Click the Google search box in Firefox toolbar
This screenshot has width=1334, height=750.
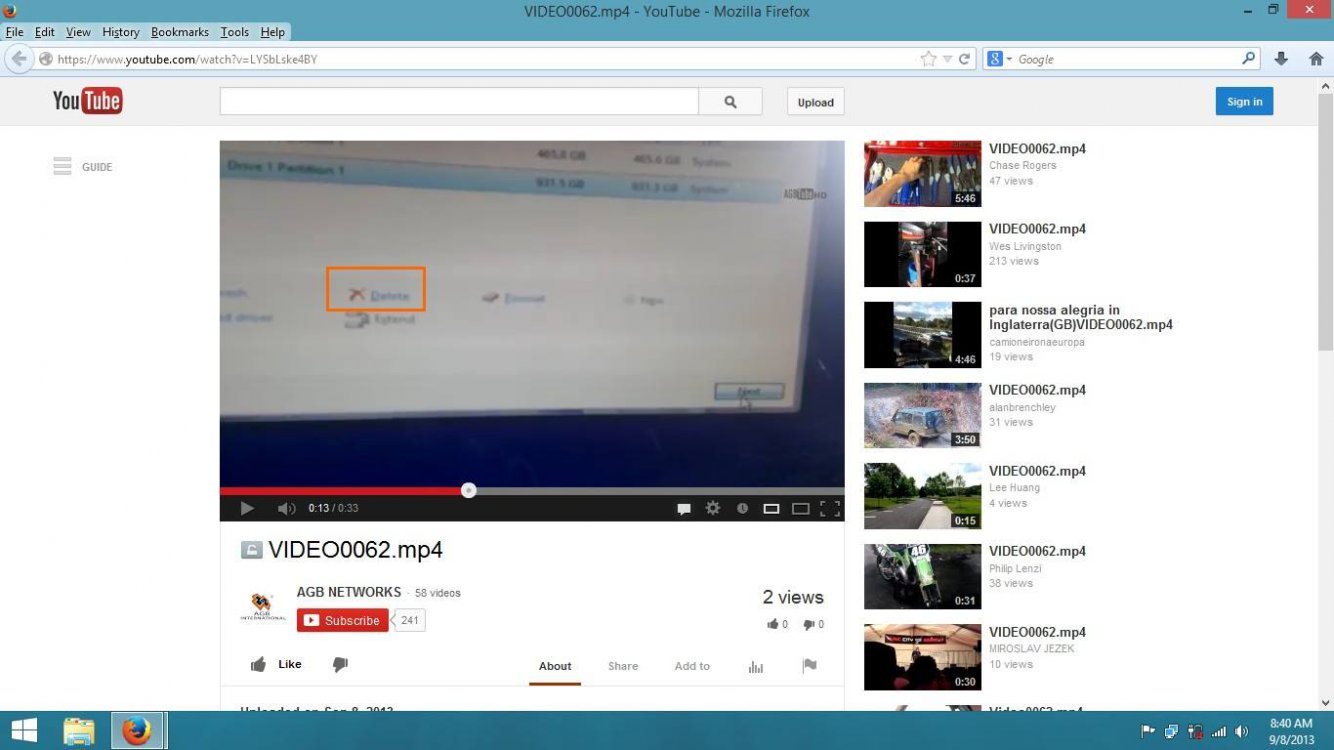point(1128,59)
